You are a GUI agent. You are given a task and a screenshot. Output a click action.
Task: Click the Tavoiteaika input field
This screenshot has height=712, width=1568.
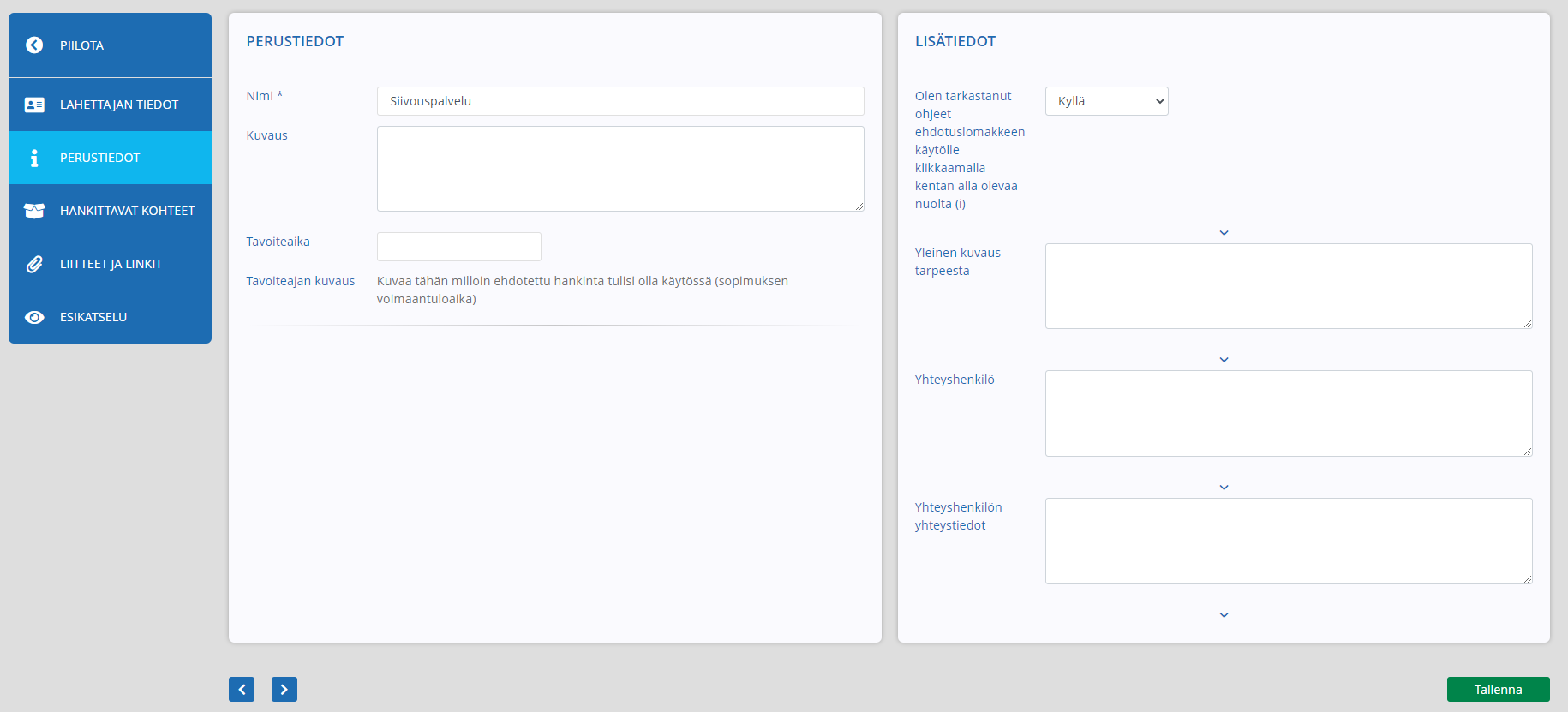(x=459, y=247)
